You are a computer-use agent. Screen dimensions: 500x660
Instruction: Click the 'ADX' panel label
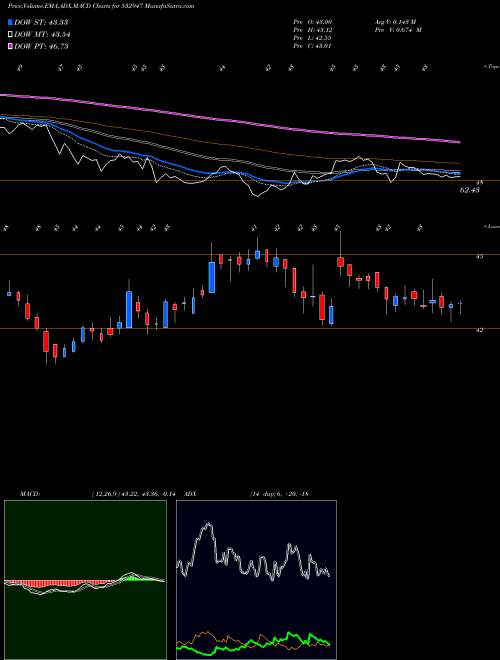(x=190, y=494)
